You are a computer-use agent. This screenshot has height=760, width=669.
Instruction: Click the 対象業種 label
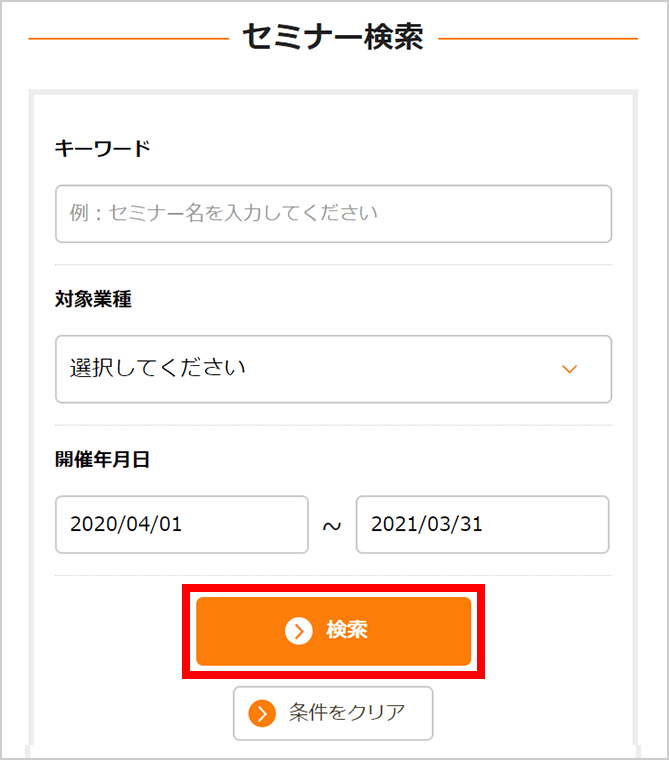[93, 299]
